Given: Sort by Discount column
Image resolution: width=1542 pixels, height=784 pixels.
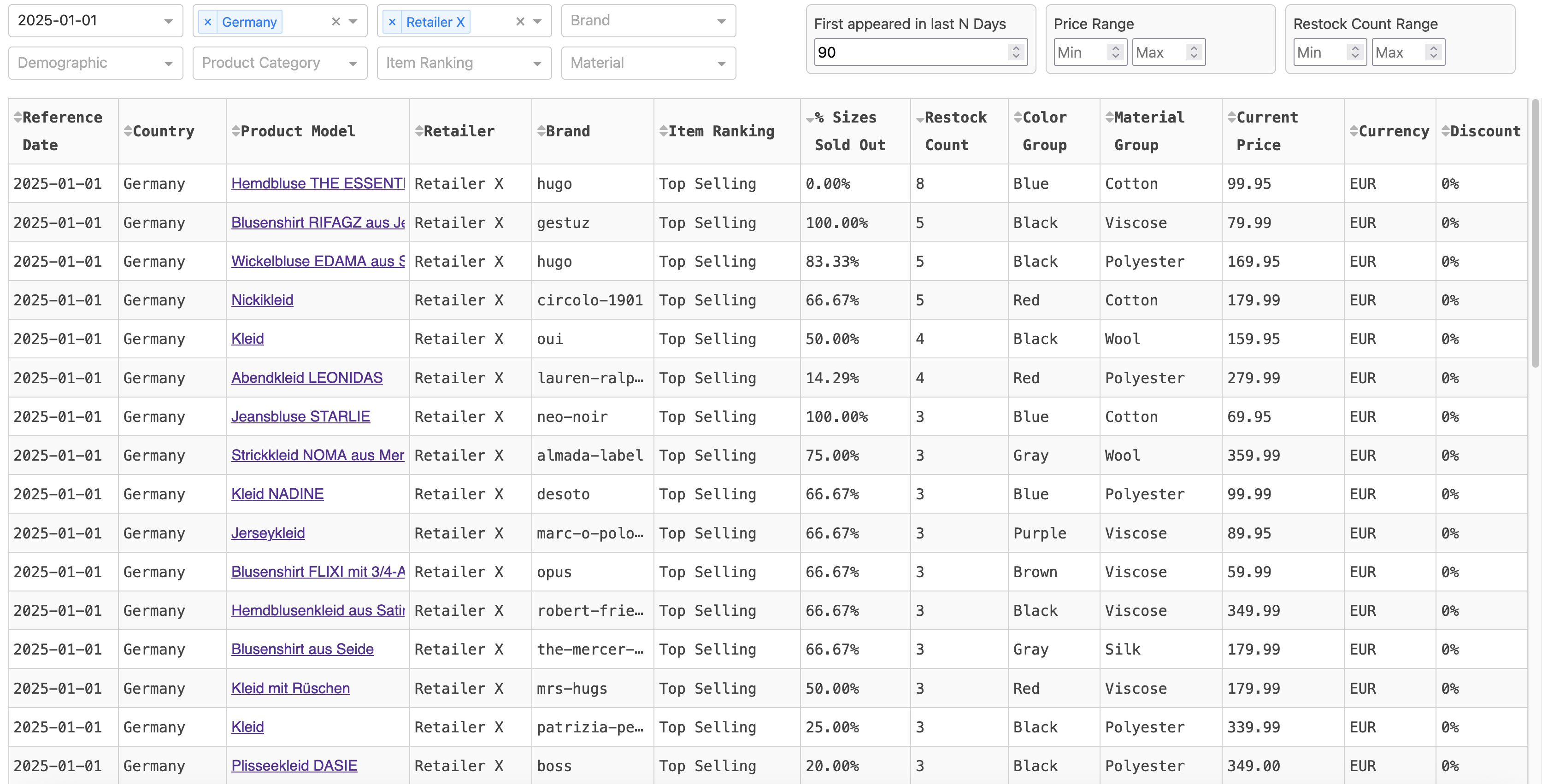Looking at the screenshot, I should tap(1446, 131).
